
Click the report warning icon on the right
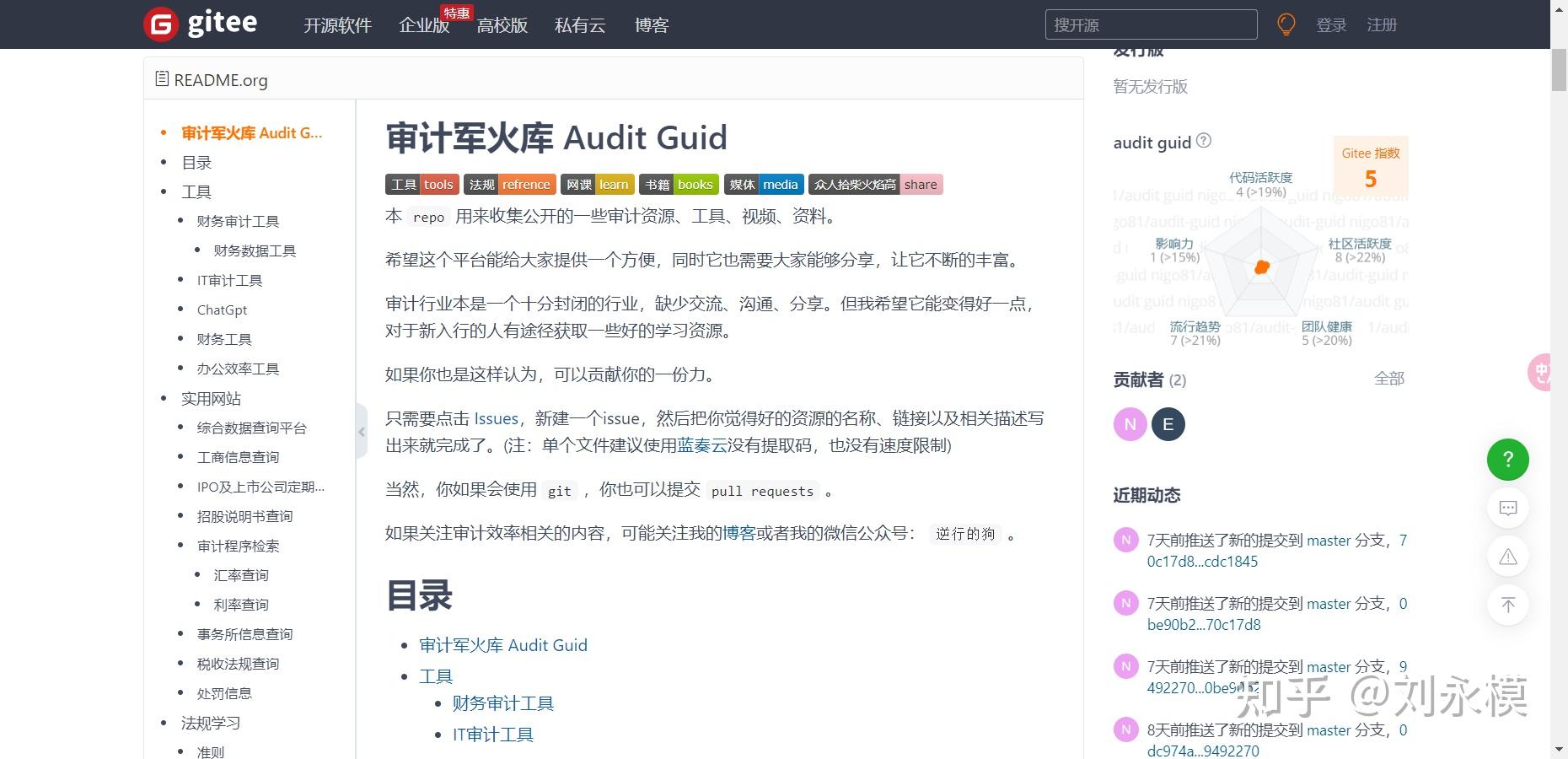[x=1507, y=557]
